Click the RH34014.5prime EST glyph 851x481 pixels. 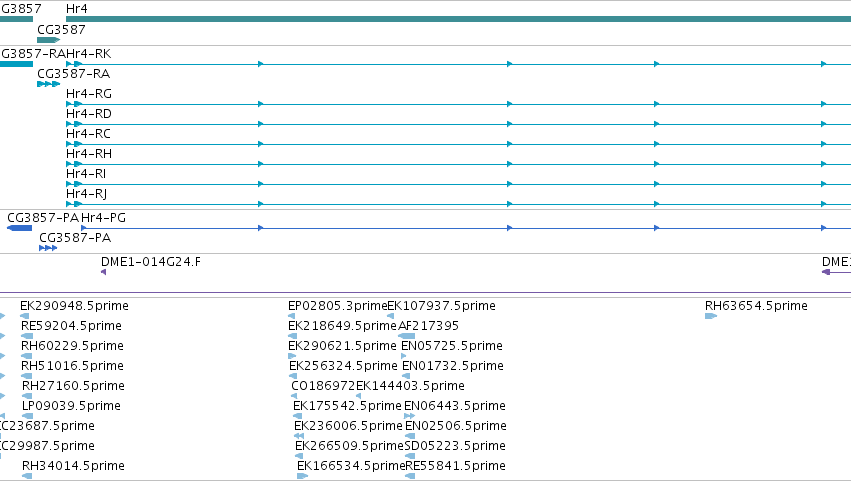click(27, 476)
